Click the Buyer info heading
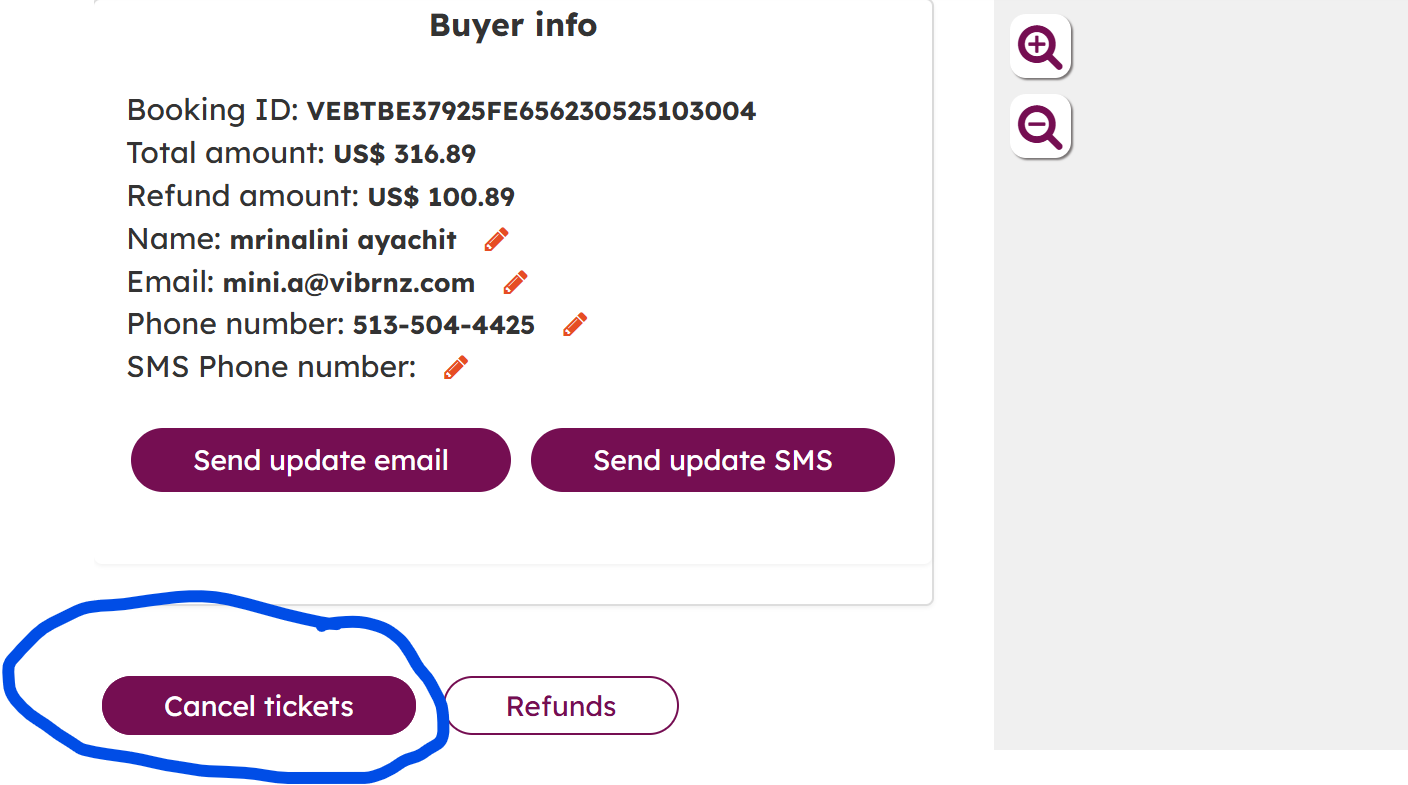Viewport: 1408px width, 785px height. pos(513,25)
